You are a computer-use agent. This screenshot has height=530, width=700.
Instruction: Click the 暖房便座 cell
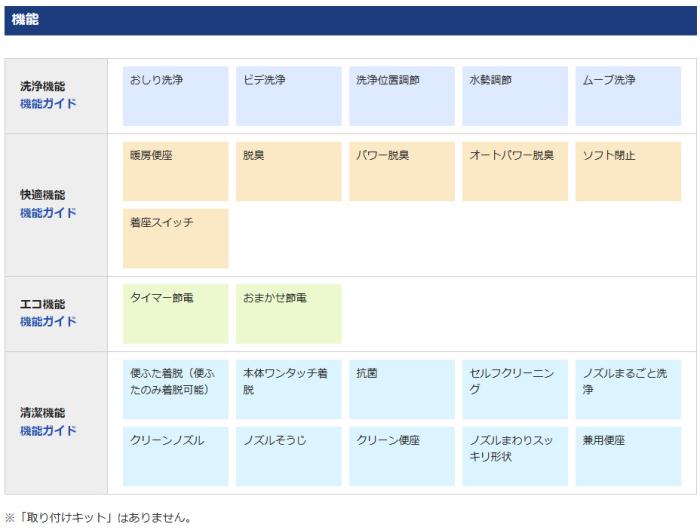(x=175, y=171)
